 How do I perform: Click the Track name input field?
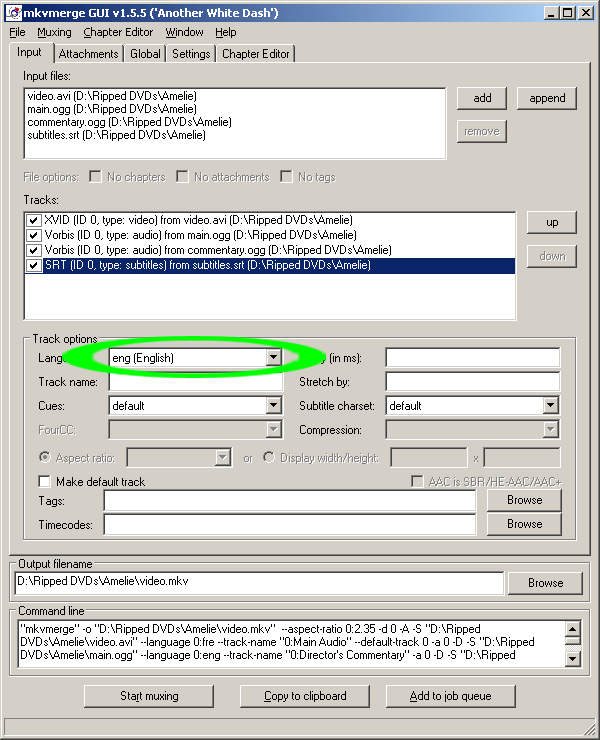195,381
